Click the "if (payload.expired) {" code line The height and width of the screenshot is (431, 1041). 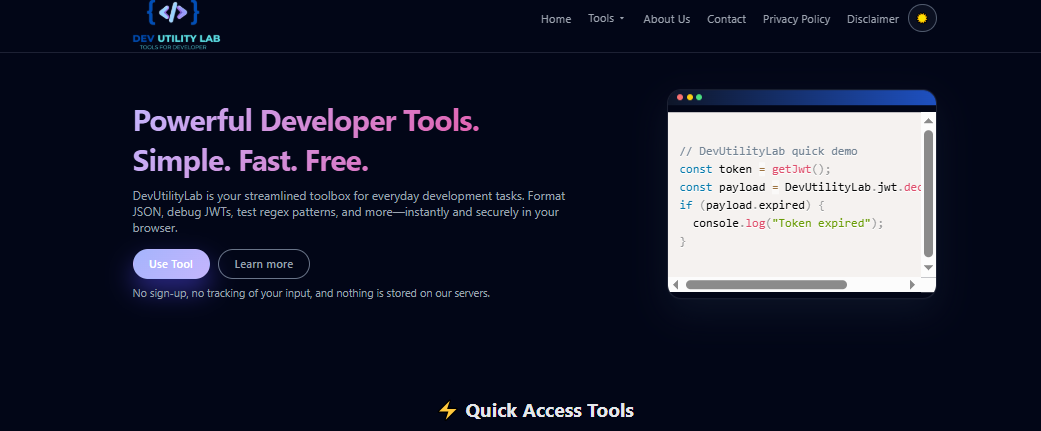click(x=752, y=205)
